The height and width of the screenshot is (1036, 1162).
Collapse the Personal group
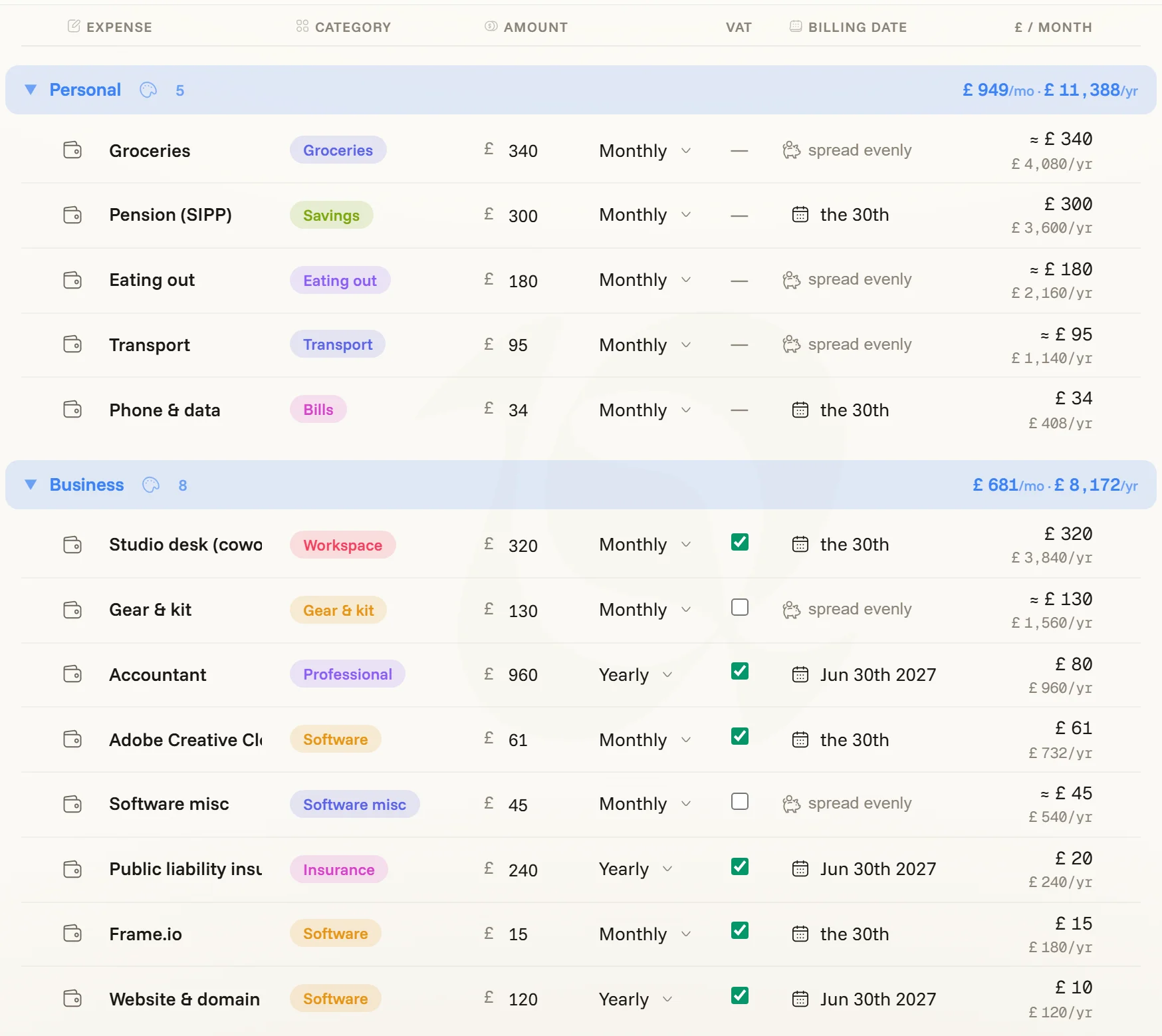click(x=31, y=90)
